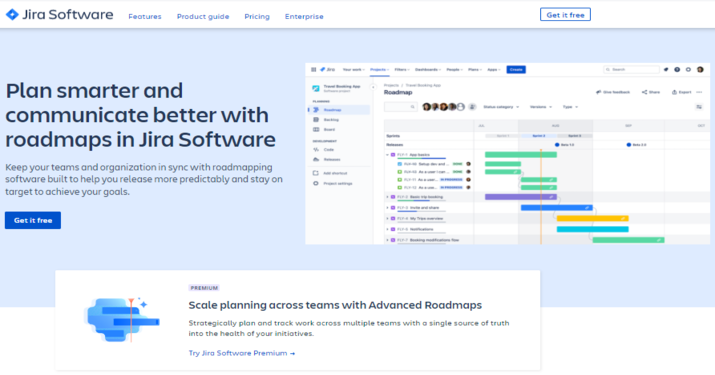Open Project settings gear in sidebar
The height and width of the screenshot is (375, 715).
(316, 183)
